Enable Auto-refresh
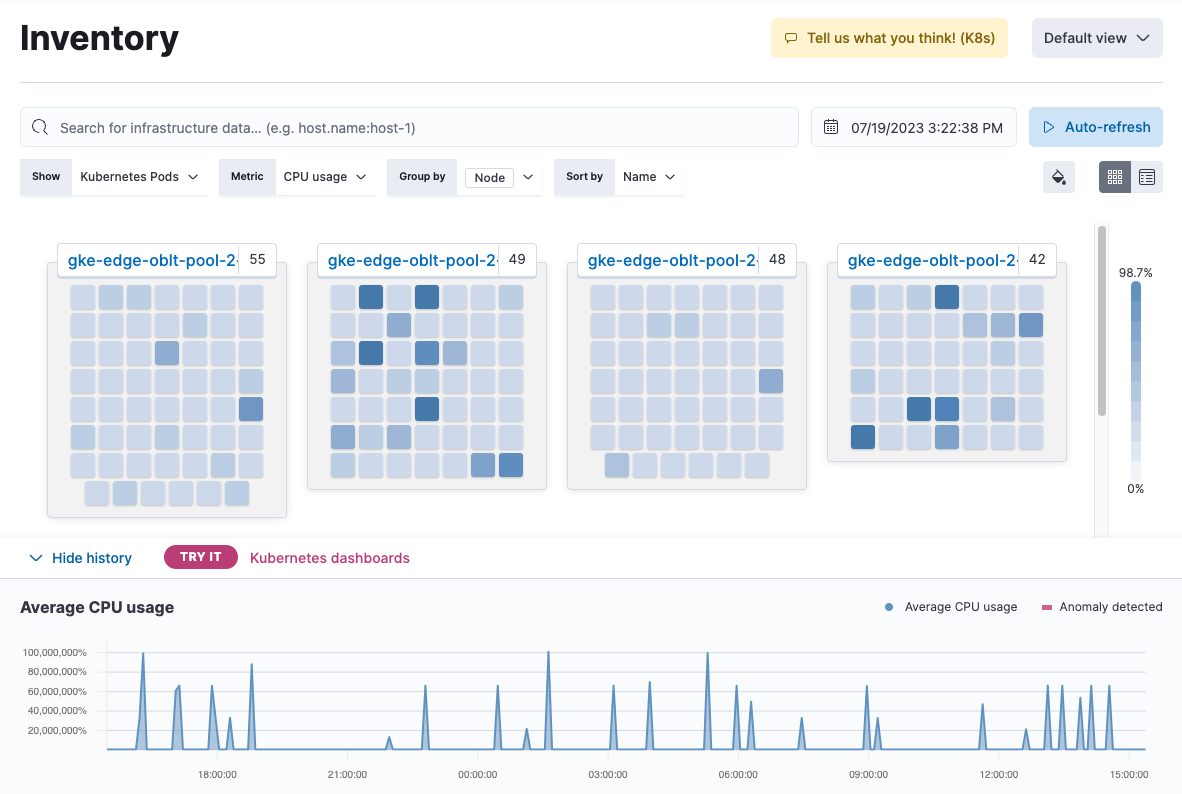 pyautogui.click(x=1096, y=127)
